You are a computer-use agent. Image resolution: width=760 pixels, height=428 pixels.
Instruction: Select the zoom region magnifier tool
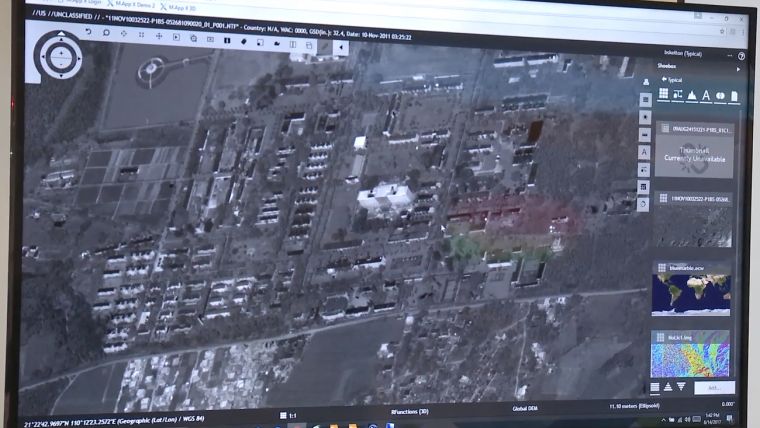(x=193, y=38)
